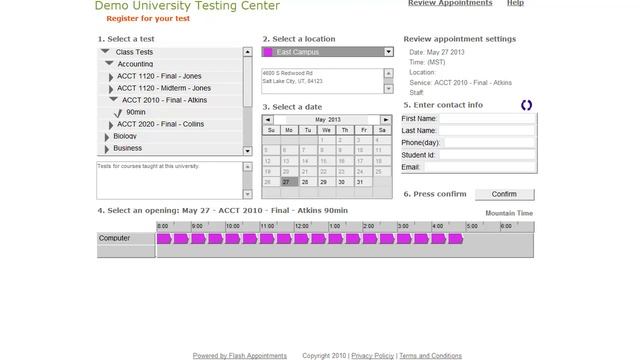Collapse the Class Tests tree node
The width and height of the screenshot is (640, 360).
(x=105, y=51)
